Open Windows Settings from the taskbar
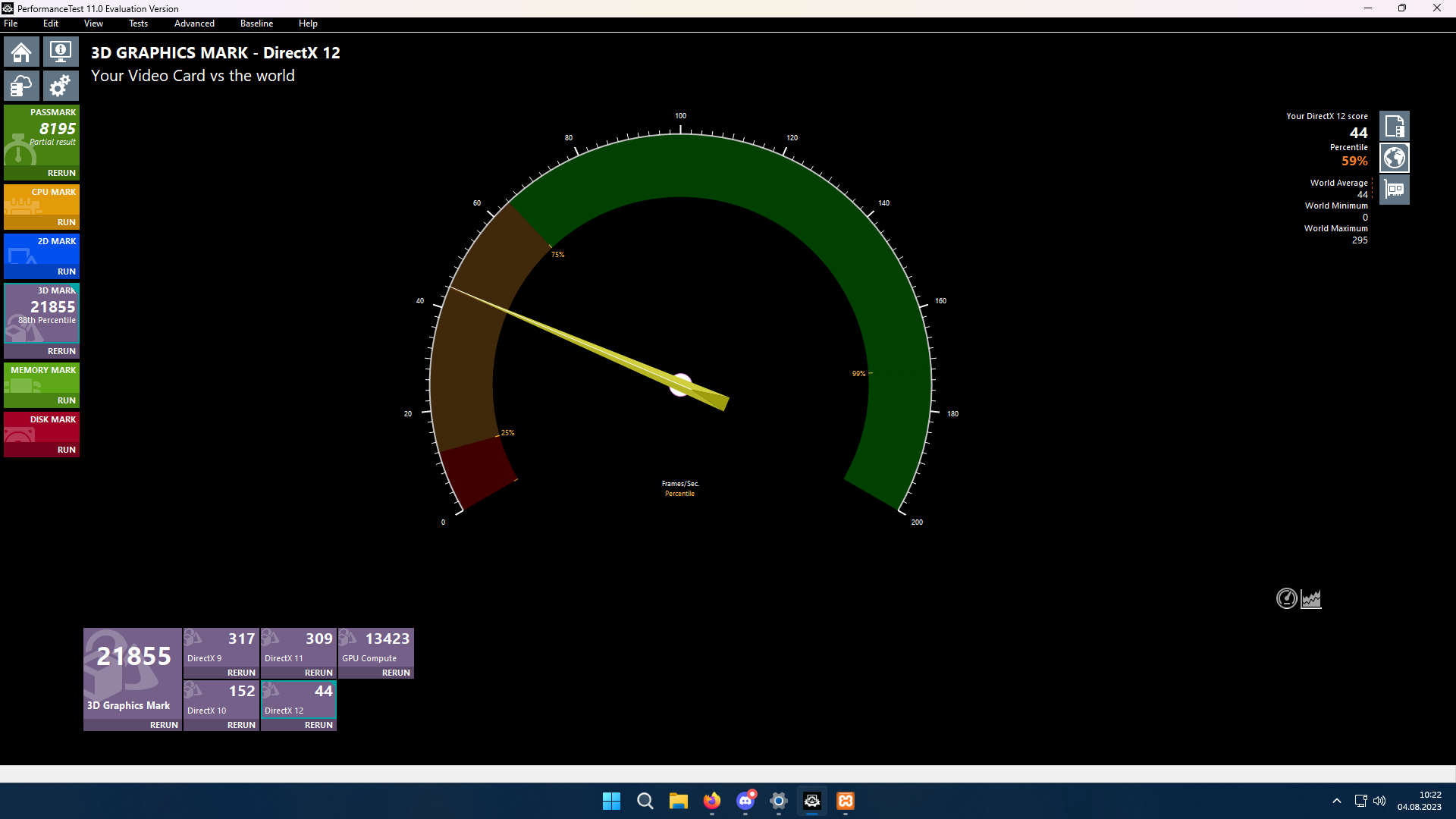The height and width of the screenshot is (819, 1456). tap(779, 801)
